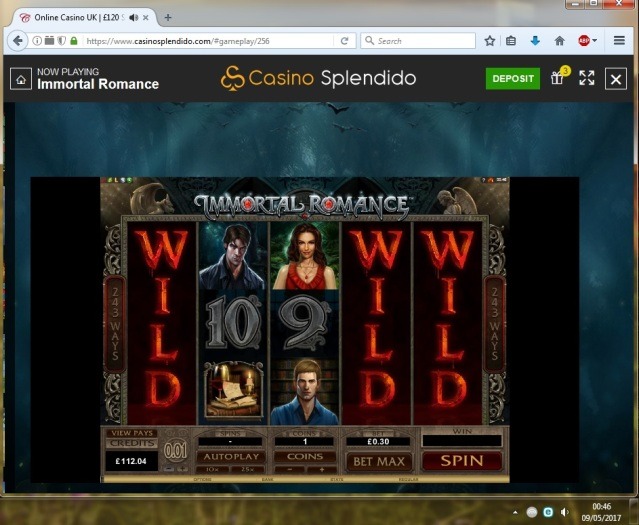Open the gift rewards icon with badge 3
Screen dimensions: 639x525
pos(559,77)
